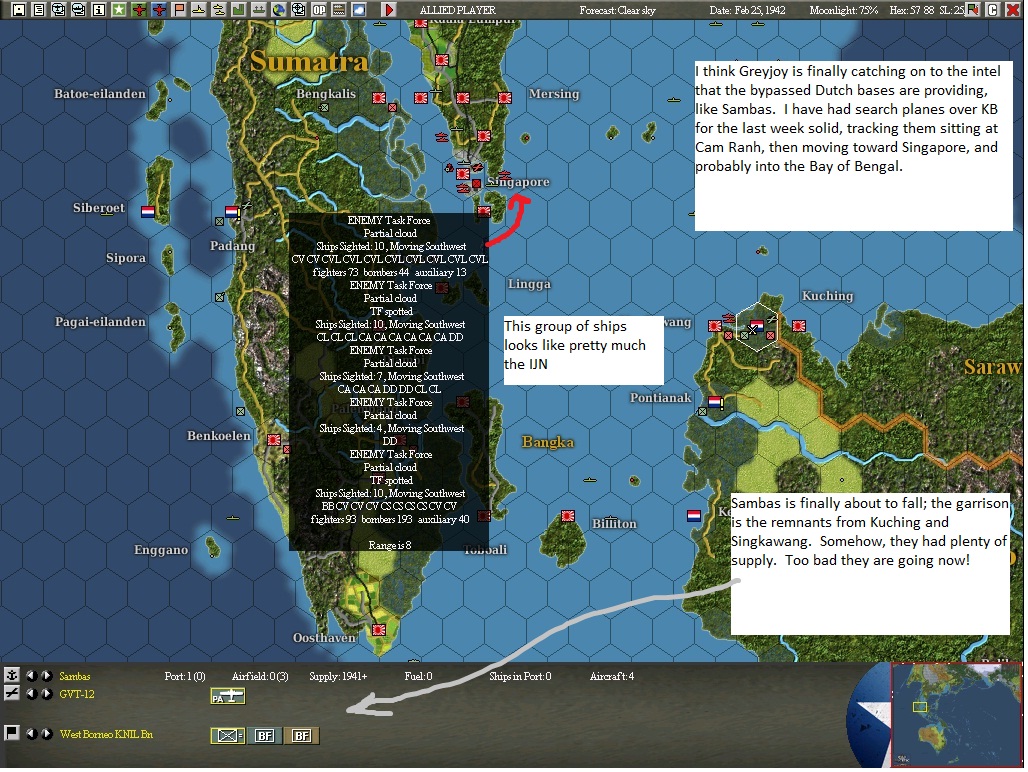This screenshot has height=772, width=1028.
Task: Click the Dutch flag marker at Pontianak
Action: [x=715, y=402]
